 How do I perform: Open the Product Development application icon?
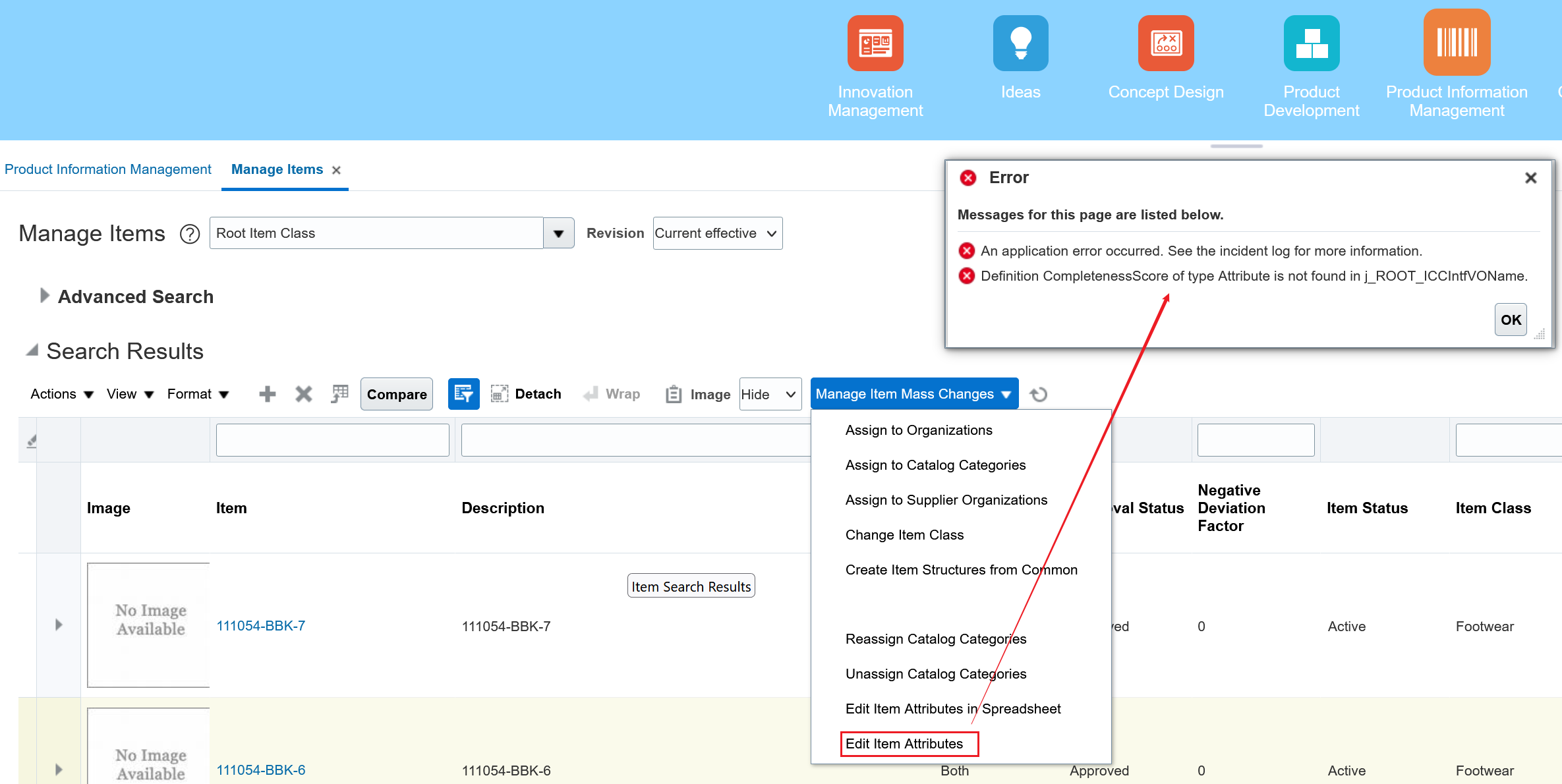click(1311, 43)
